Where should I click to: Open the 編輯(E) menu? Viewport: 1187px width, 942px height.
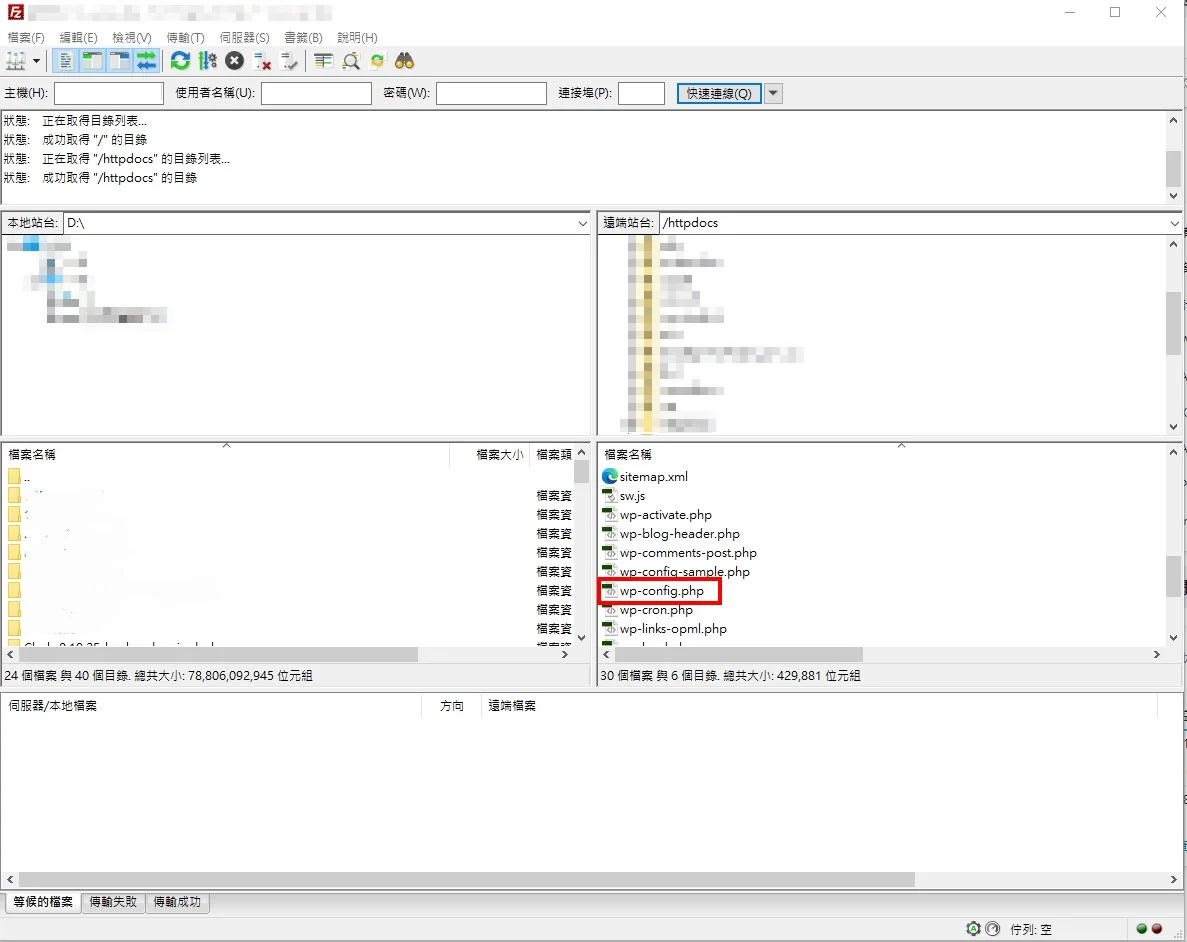tap(78, 37)
